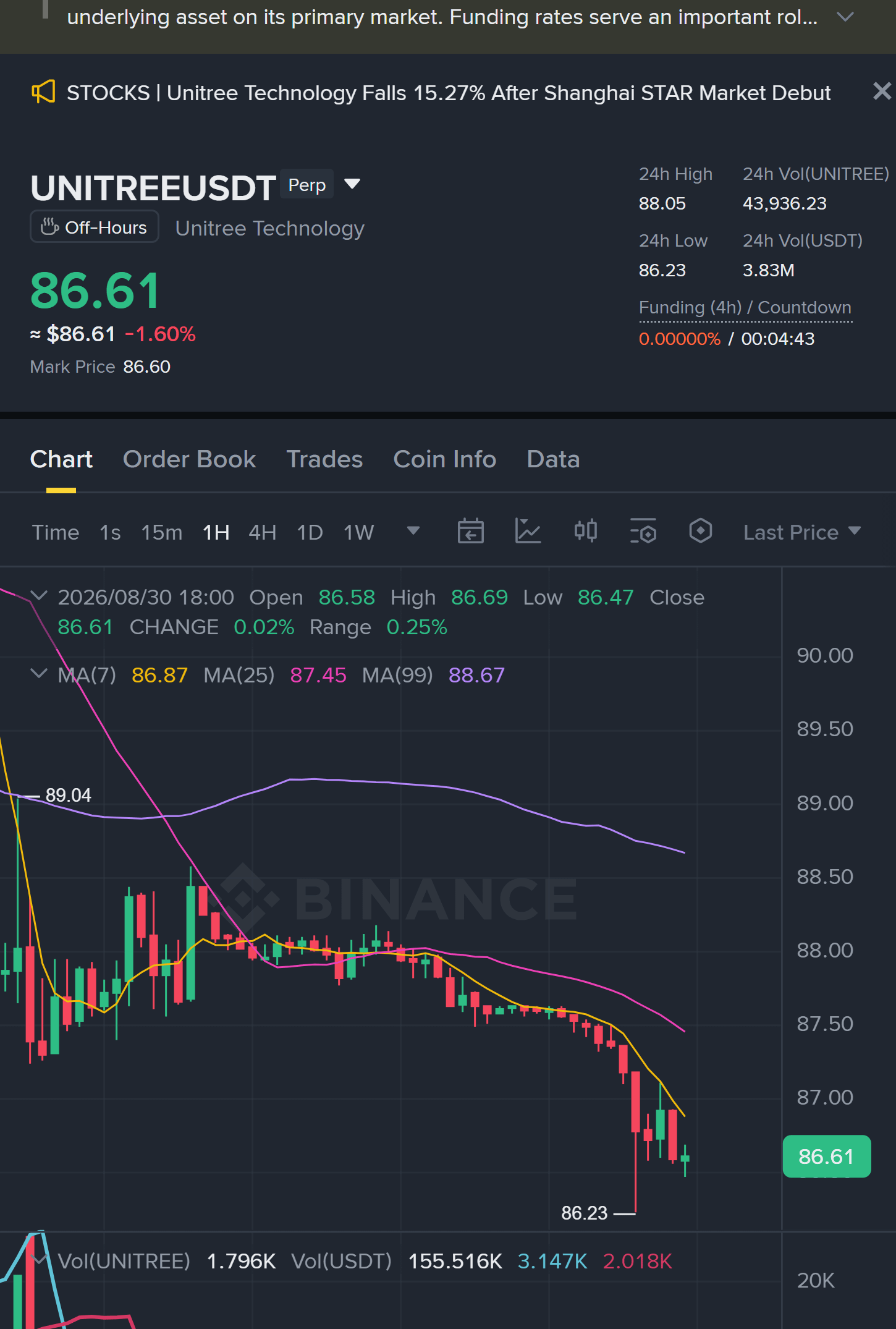Click the Off-Hours coffee cup badge
The image size is (896, 1329).
tap(95, 227)
